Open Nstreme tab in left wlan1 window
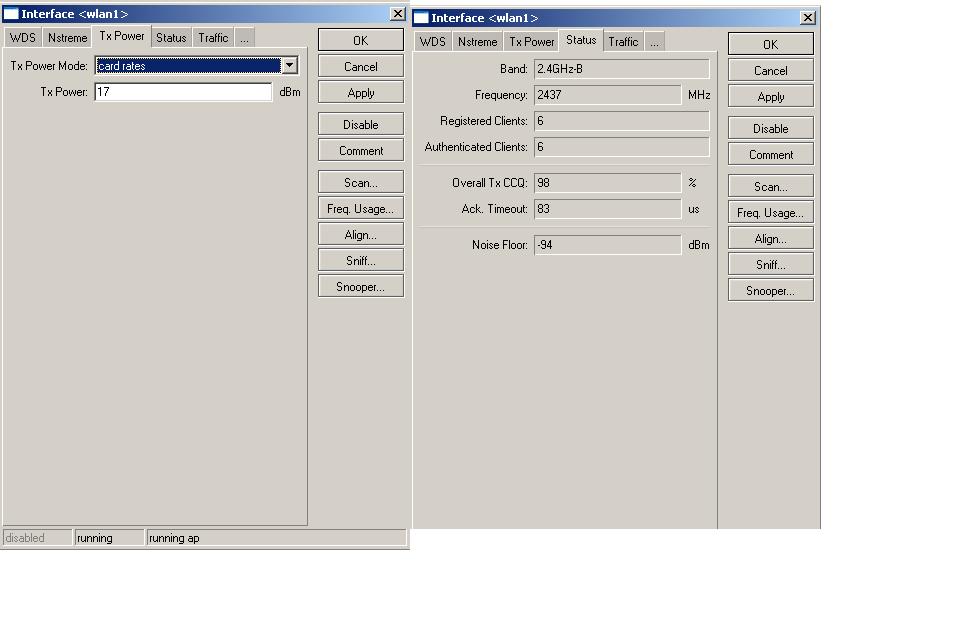This screenshot has height=626, width=962. tap(67, 38)
